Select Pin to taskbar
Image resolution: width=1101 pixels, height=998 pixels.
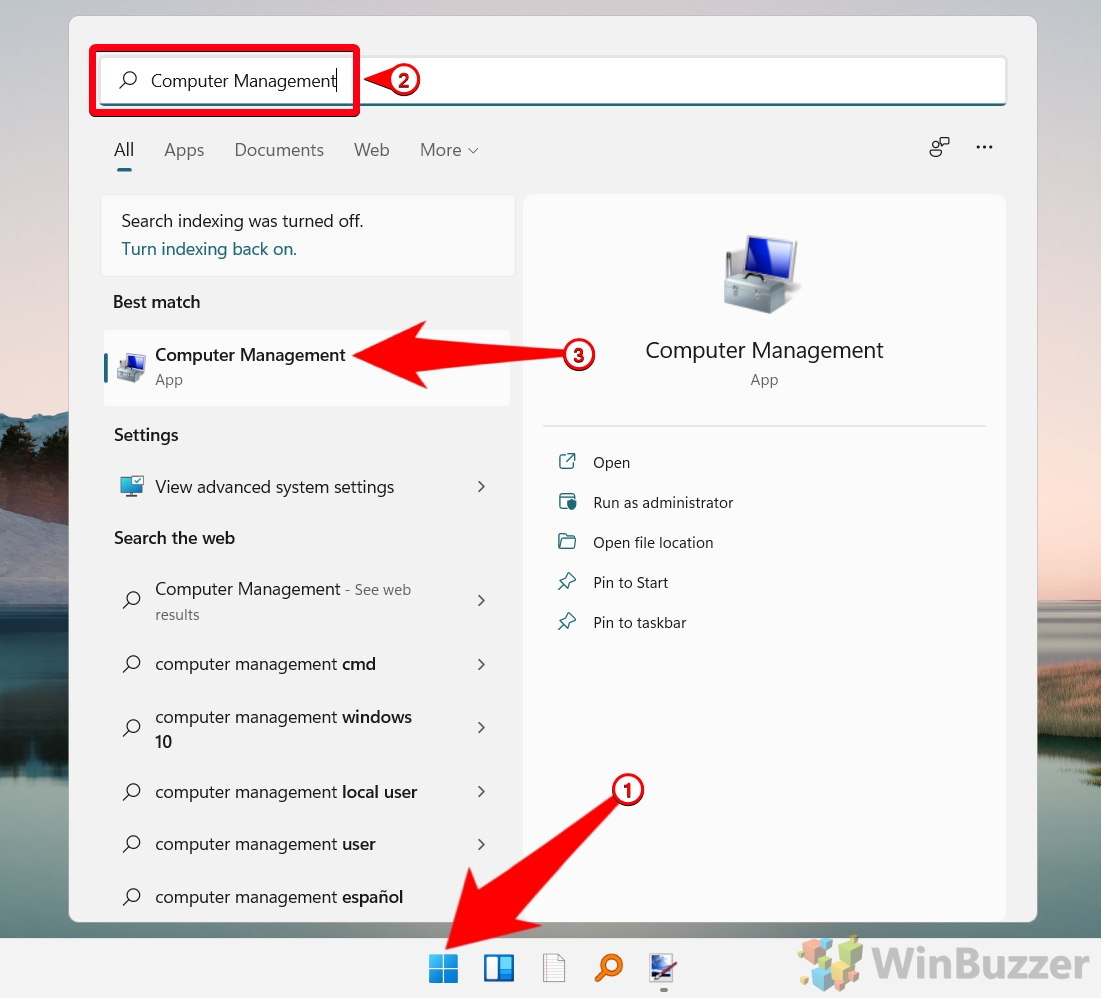click(640, 622)
